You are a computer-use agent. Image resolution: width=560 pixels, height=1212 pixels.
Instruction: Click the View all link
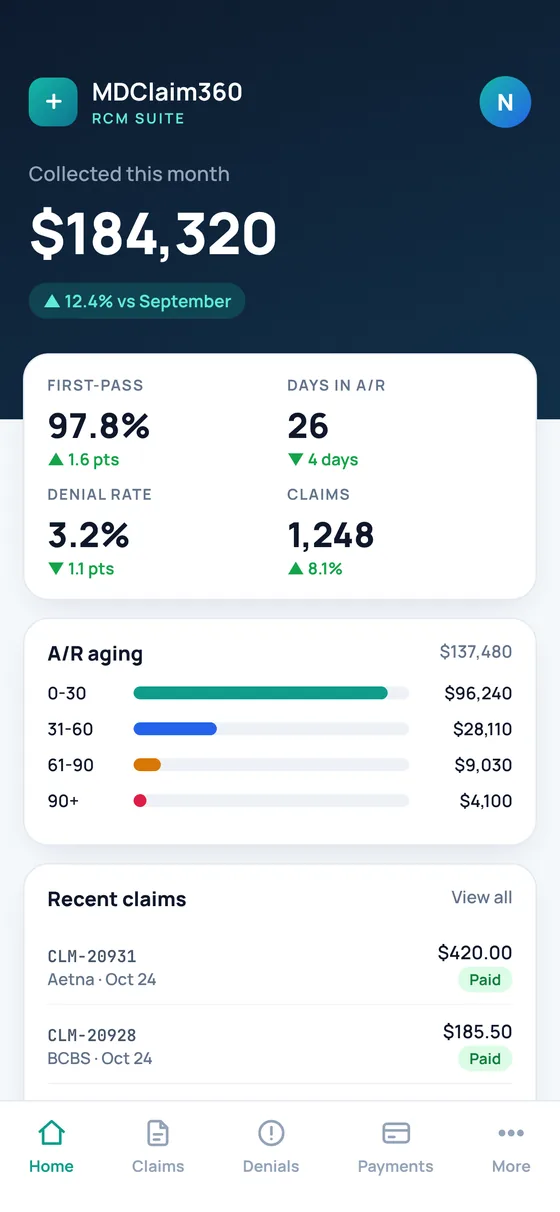coord(482,897)
